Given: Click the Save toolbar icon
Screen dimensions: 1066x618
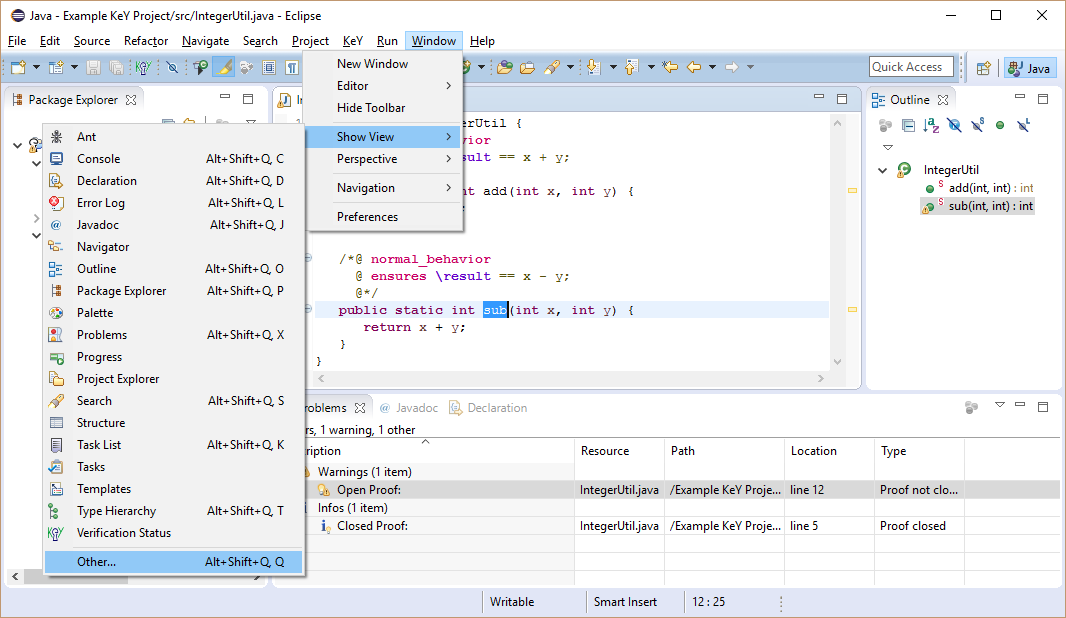Looking at the screenshot, I should pos(94,67).
